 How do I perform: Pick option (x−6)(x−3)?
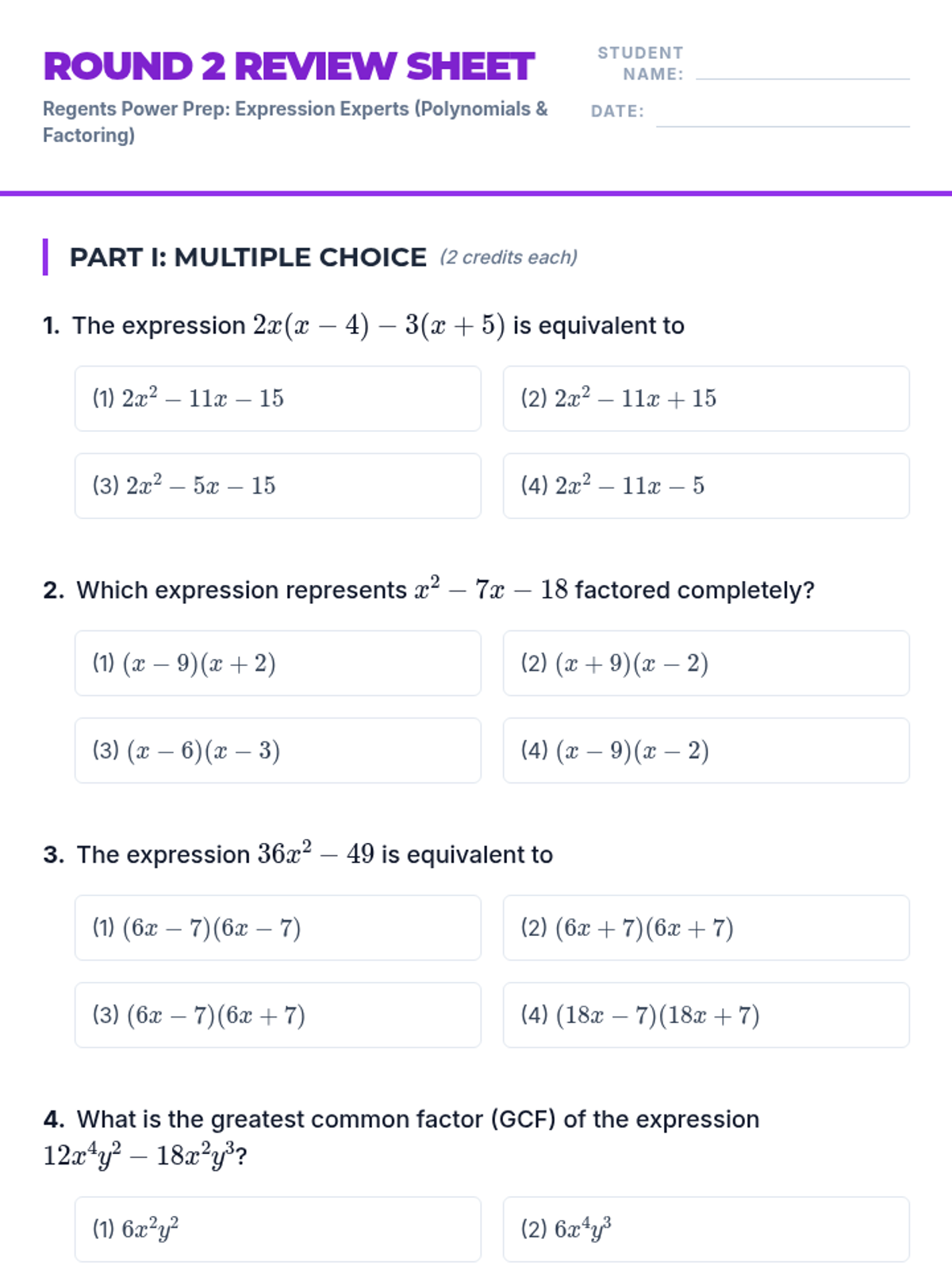click(278, 751)
